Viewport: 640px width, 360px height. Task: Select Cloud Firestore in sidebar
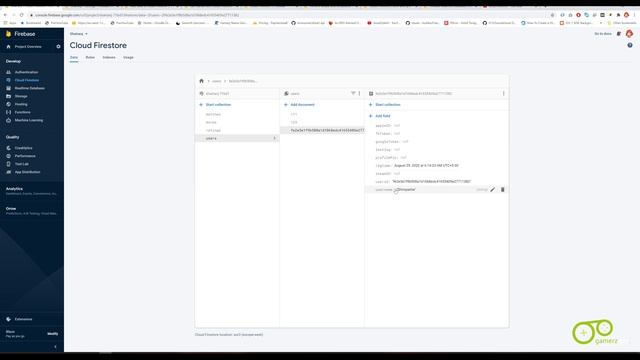click(x=27, y=80)
